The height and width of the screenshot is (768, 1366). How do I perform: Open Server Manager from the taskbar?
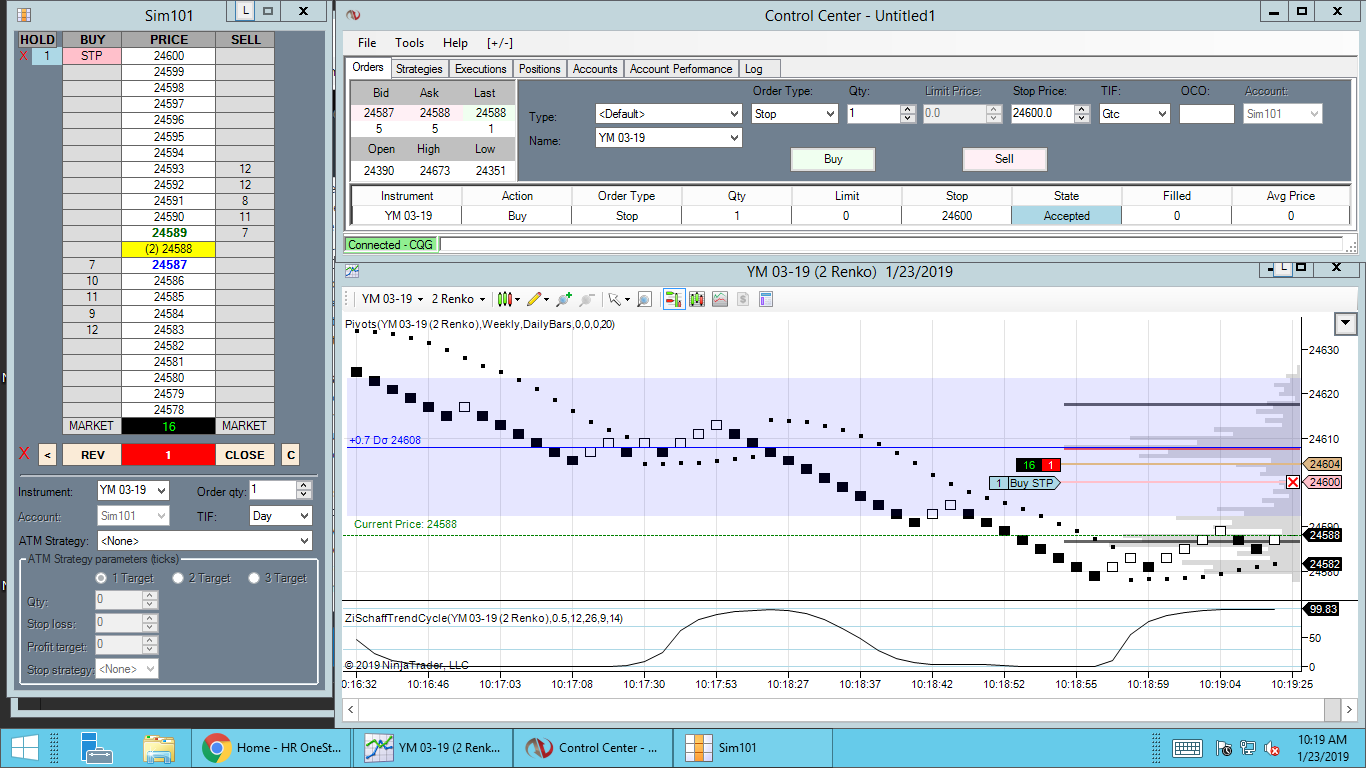click(x=96, y=747)
